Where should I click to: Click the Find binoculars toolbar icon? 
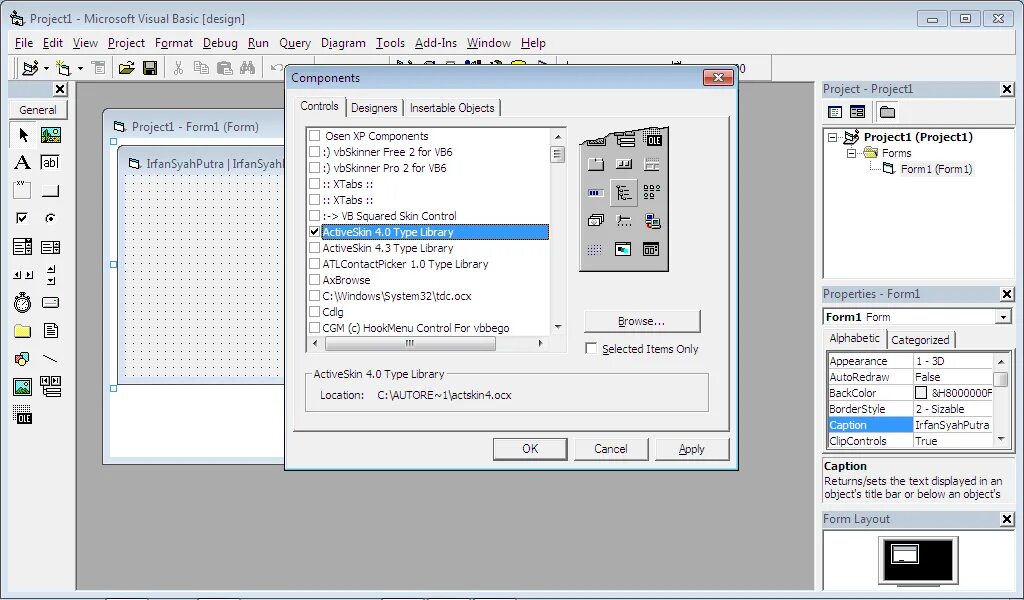click(x=248, y=68)
